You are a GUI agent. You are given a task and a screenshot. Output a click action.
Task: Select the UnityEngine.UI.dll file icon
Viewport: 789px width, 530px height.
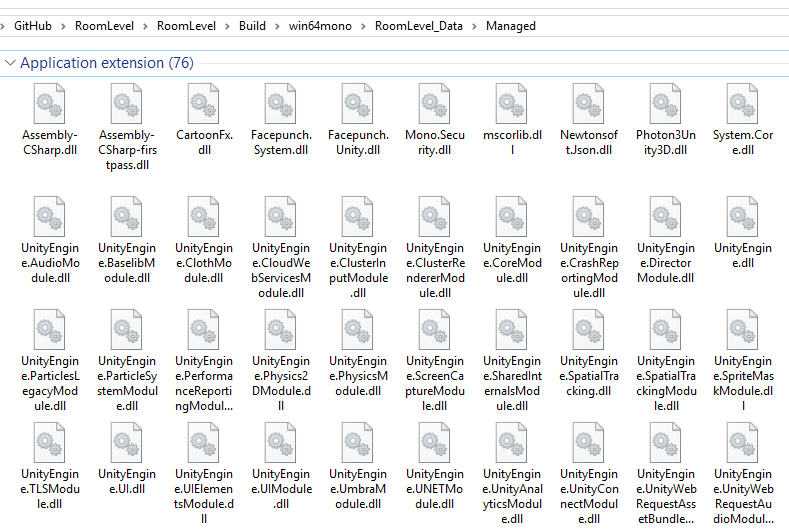click(126, 442)
